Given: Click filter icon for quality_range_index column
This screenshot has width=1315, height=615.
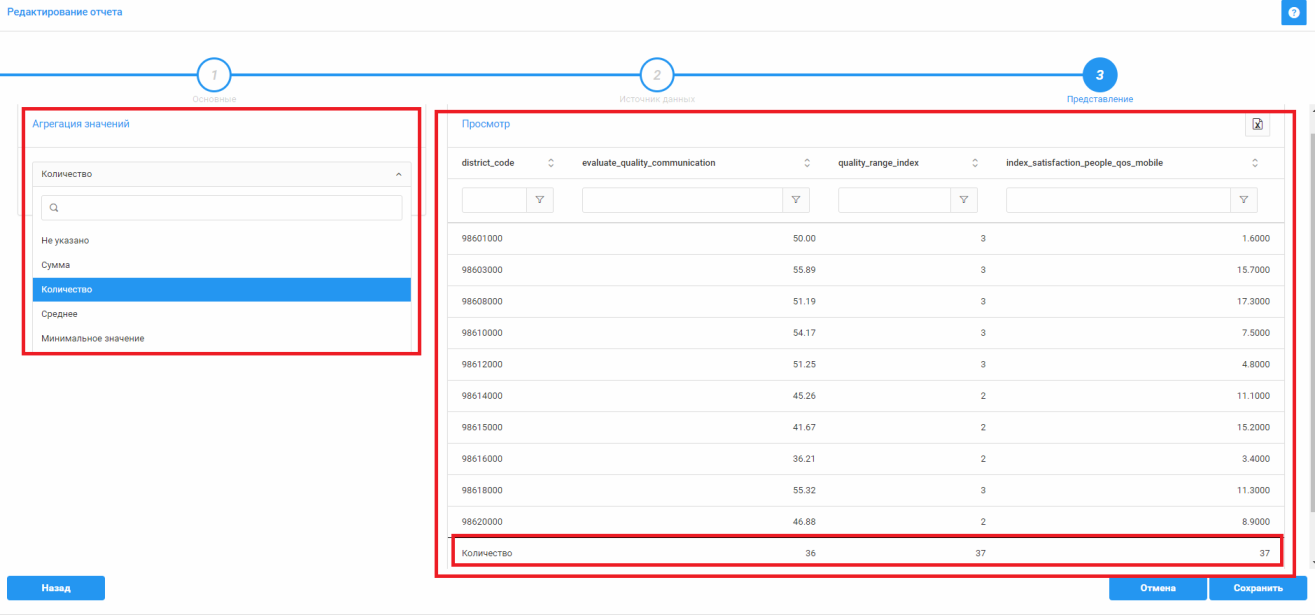Looking at the screenshot, I should [x=963, y=200].
